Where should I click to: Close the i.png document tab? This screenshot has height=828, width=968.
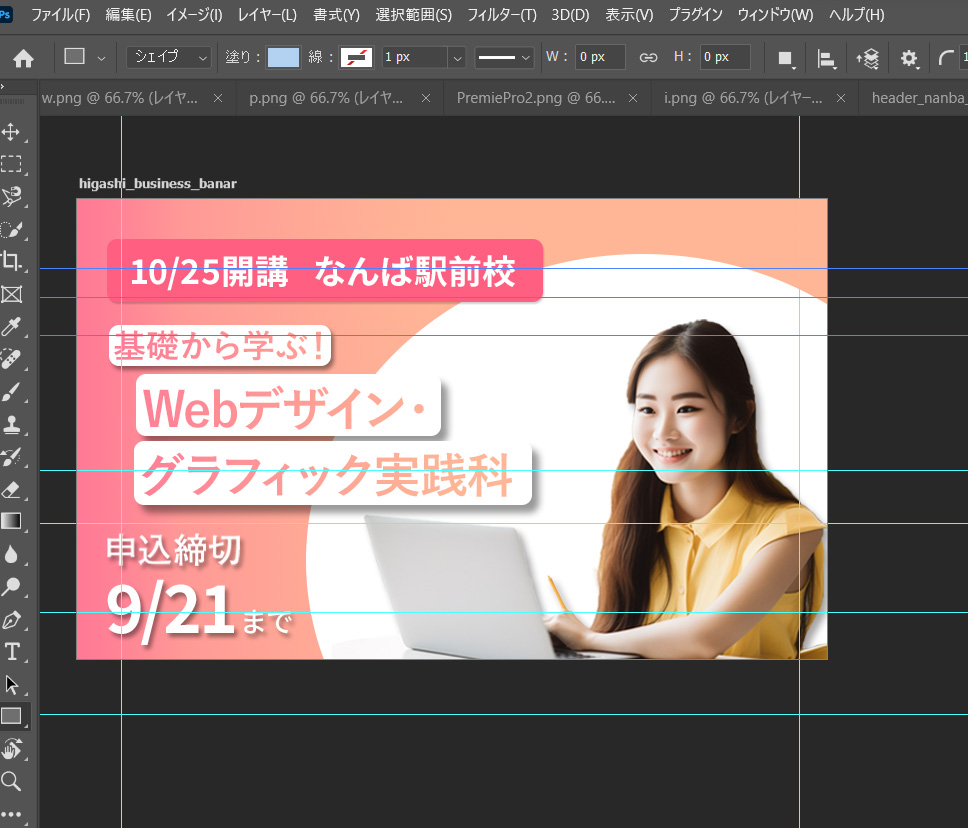pyautogui.click(x=841, y=98)
